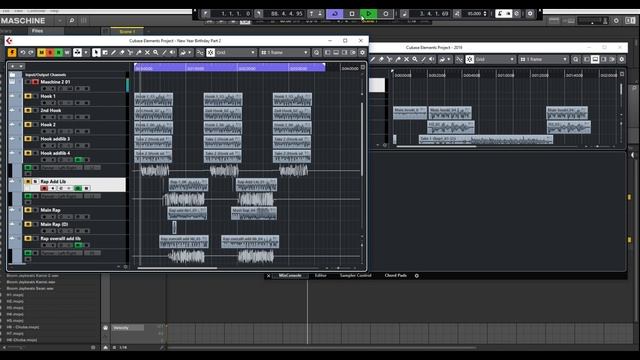Viewport: 640px width, 360px height.
Task: Toggle Snap on/off in front window
Action: (x=211, y=53)
